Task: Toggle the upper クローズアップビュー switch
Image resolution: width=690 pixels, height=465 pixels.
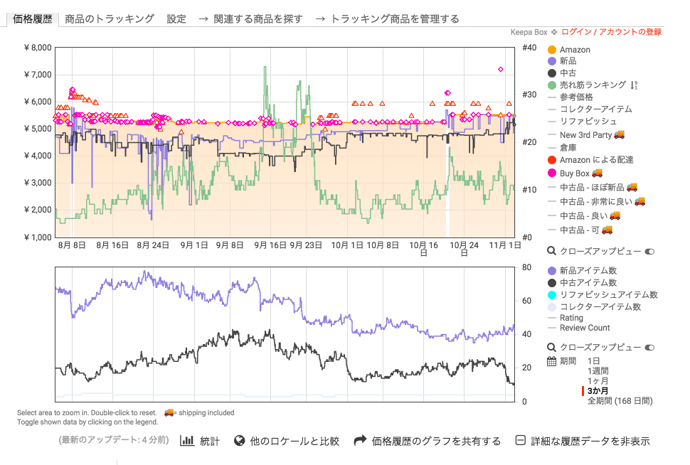Action: click(649, 252)
